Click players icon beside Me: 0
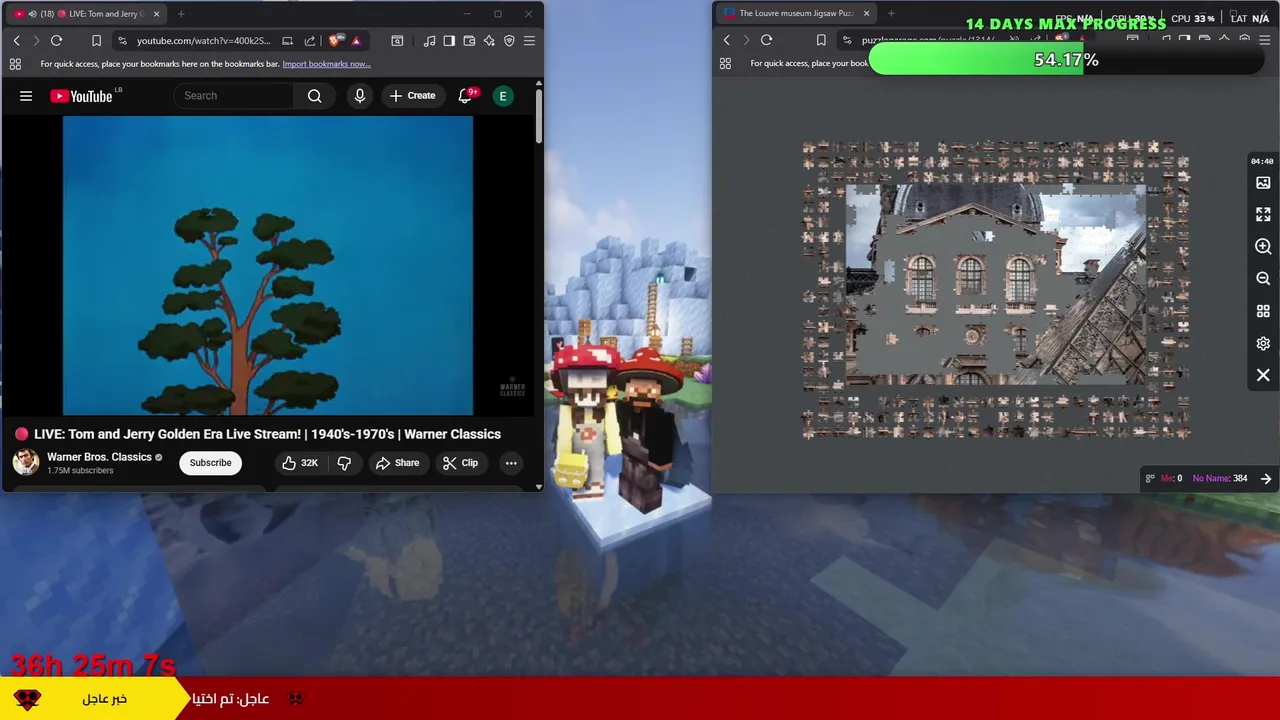This screenshot has height=720, width=1280. tap(1150, 478)
